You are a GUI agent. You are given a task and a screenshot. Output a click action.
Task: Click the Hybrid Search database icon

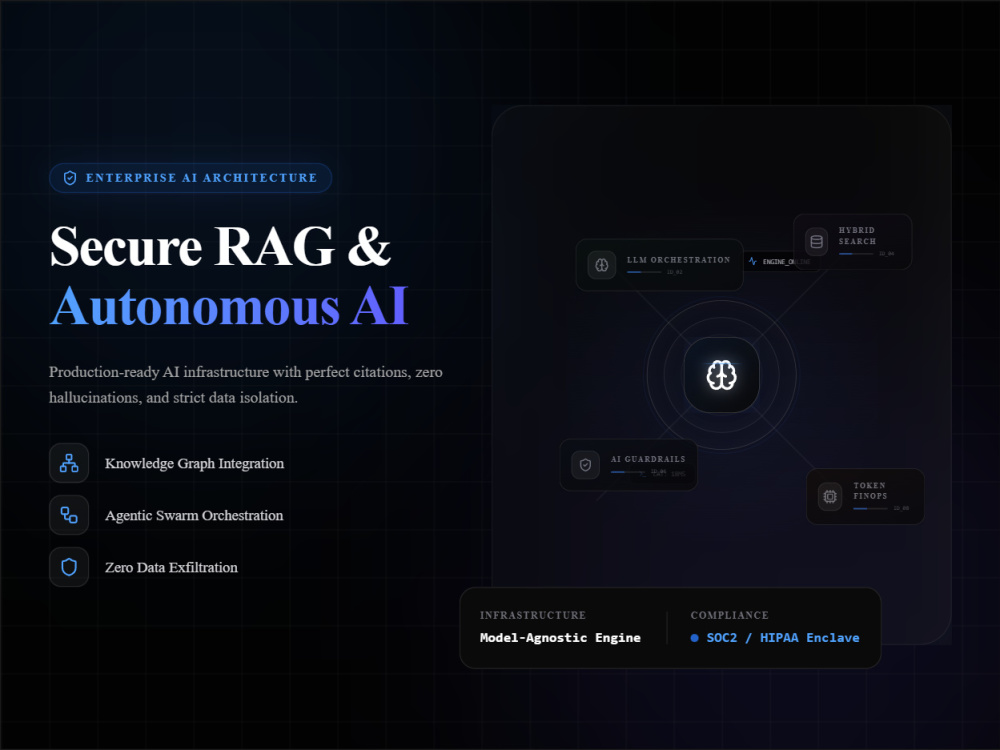click(x=816, y=242)
